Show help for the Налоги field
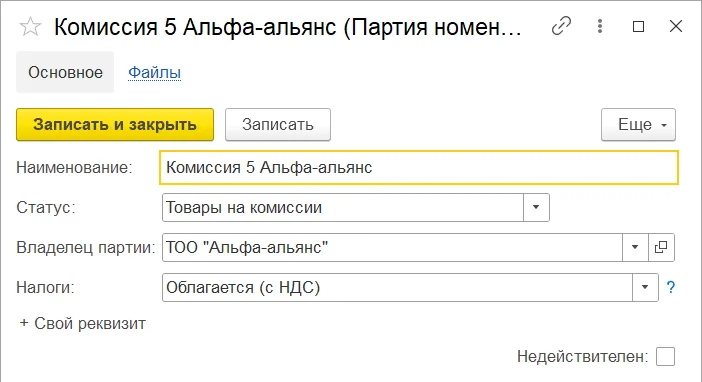Screen dimensions: 702x382 (x=671, y=287)
